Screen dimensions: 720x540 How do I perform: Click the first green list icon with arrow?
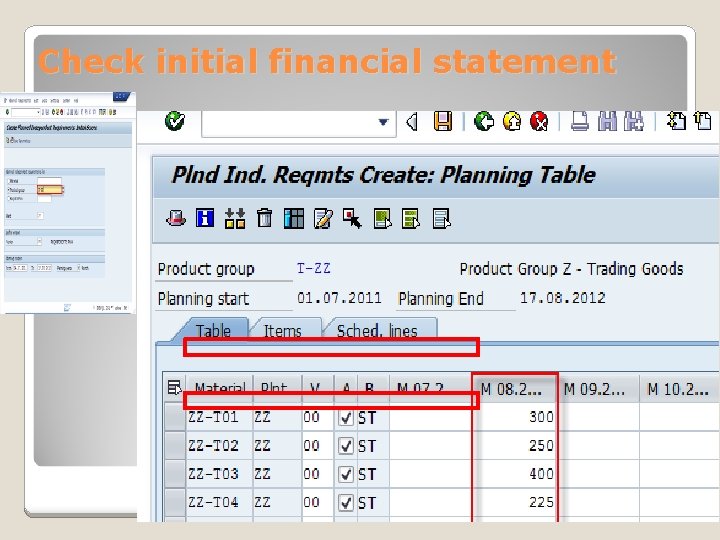(x=382, y=218)
